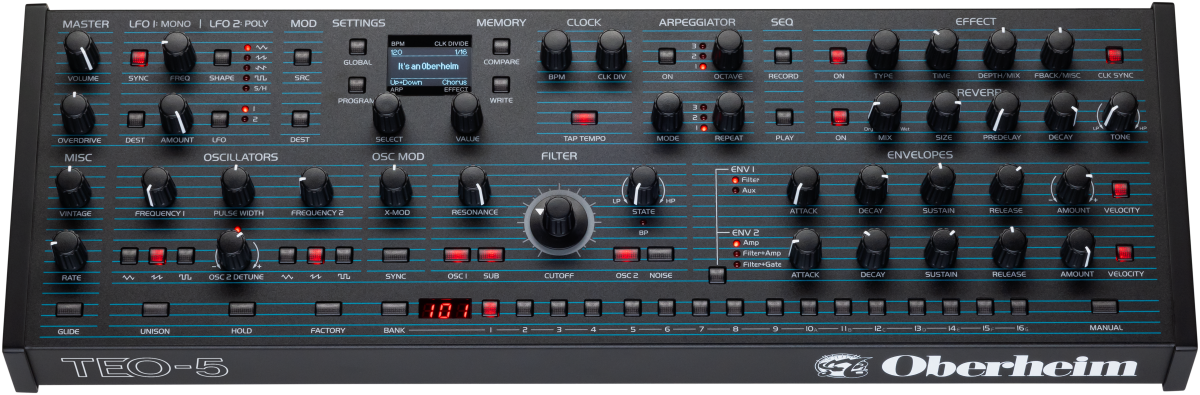Image resolution: width=1200 pixels, height=395 pixels.
Task: Toggle the OSC 2 mixer button
Action: pyautogui.click(x=626, y=254)
